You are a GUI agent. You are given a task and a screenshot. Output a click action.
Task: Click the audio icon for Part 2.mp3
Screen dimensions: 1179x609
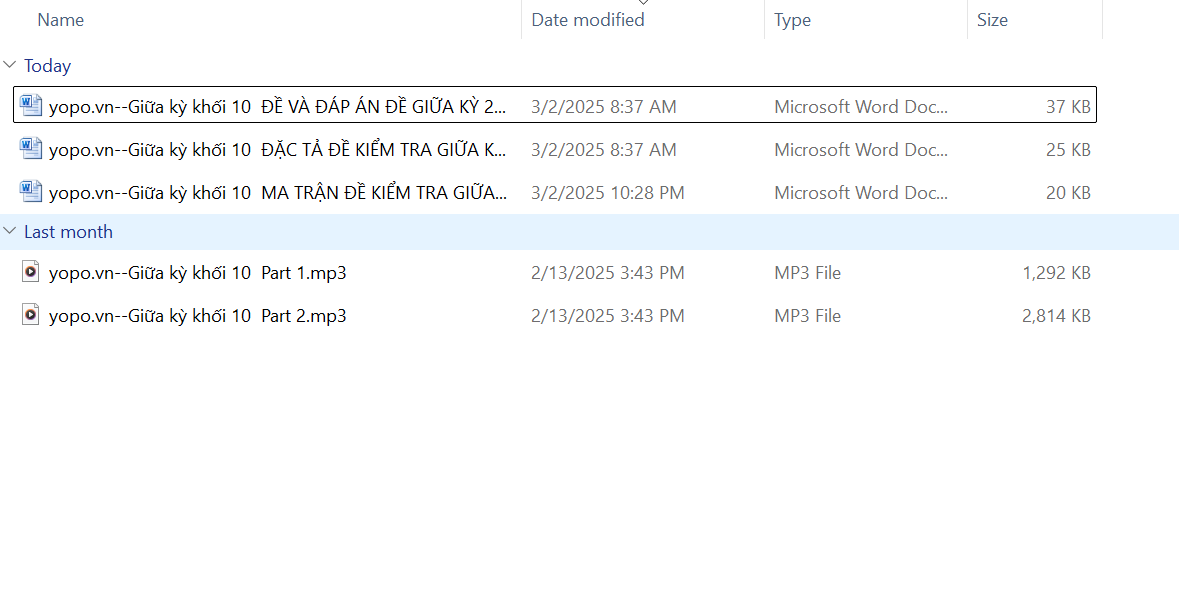[32, 315]
